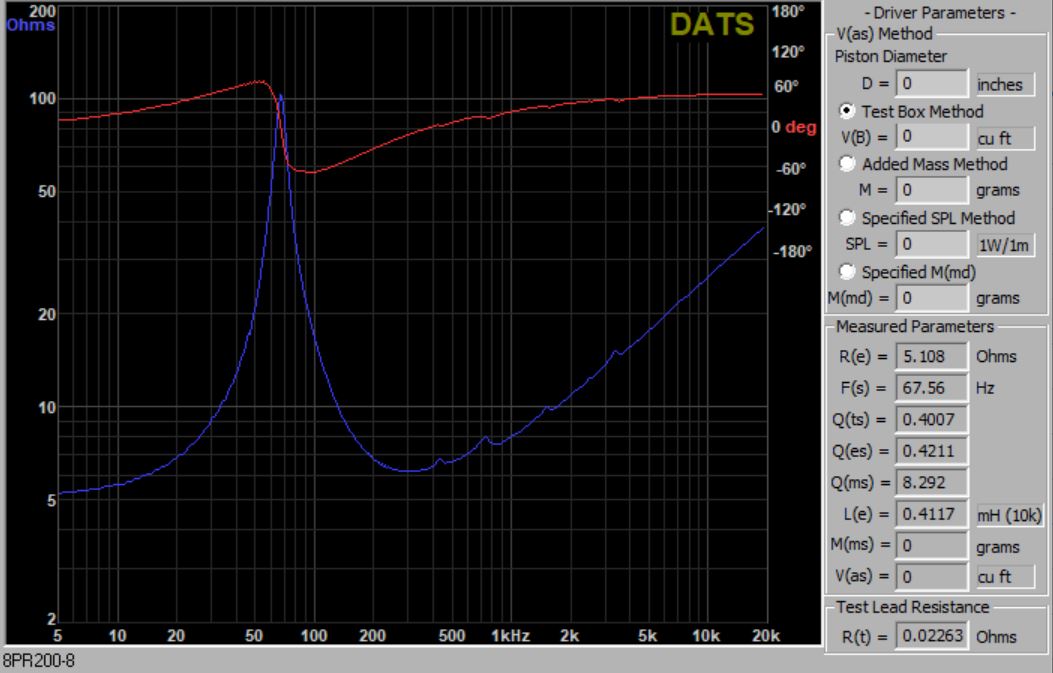Choose the Specified SPL Method option
The width and height of the screenshot is (1053, 673).
pos(847,218)
